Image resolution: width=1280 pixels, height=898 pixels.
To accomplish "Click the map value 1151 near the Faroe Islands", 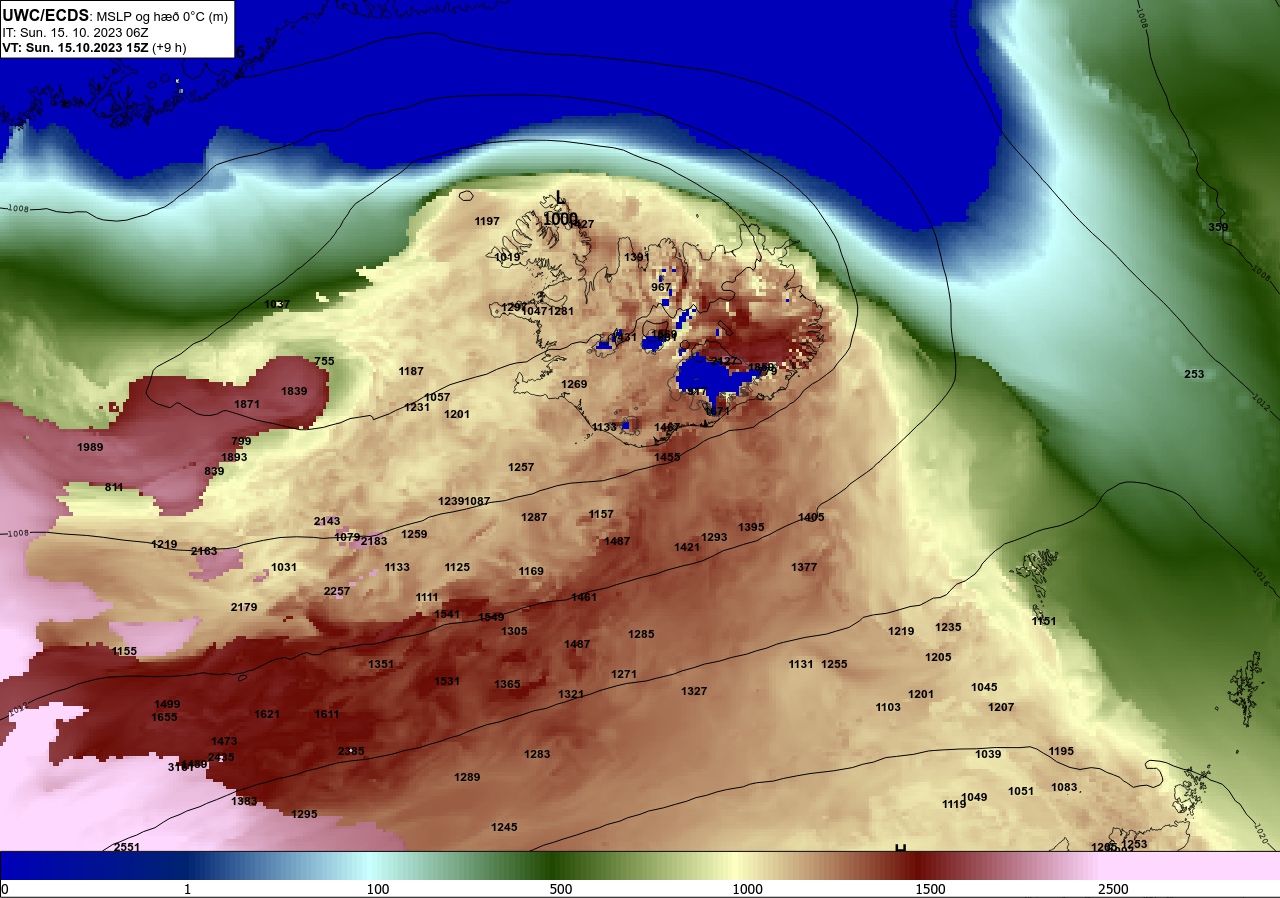I will [x=1044, y=621].
